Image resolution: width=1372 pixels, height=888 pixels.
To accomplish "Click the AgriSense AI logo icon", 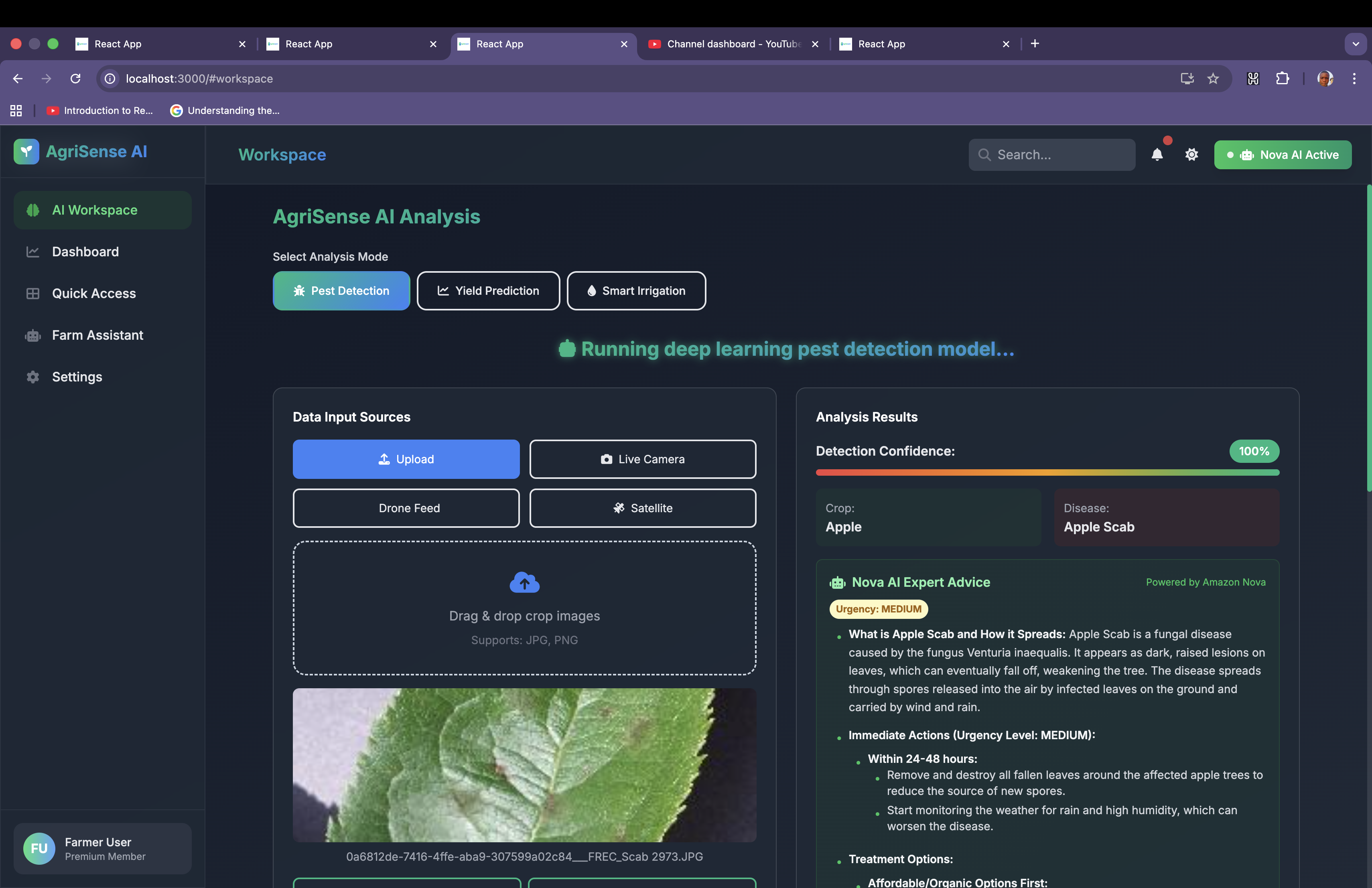I will tap(26, 152).
